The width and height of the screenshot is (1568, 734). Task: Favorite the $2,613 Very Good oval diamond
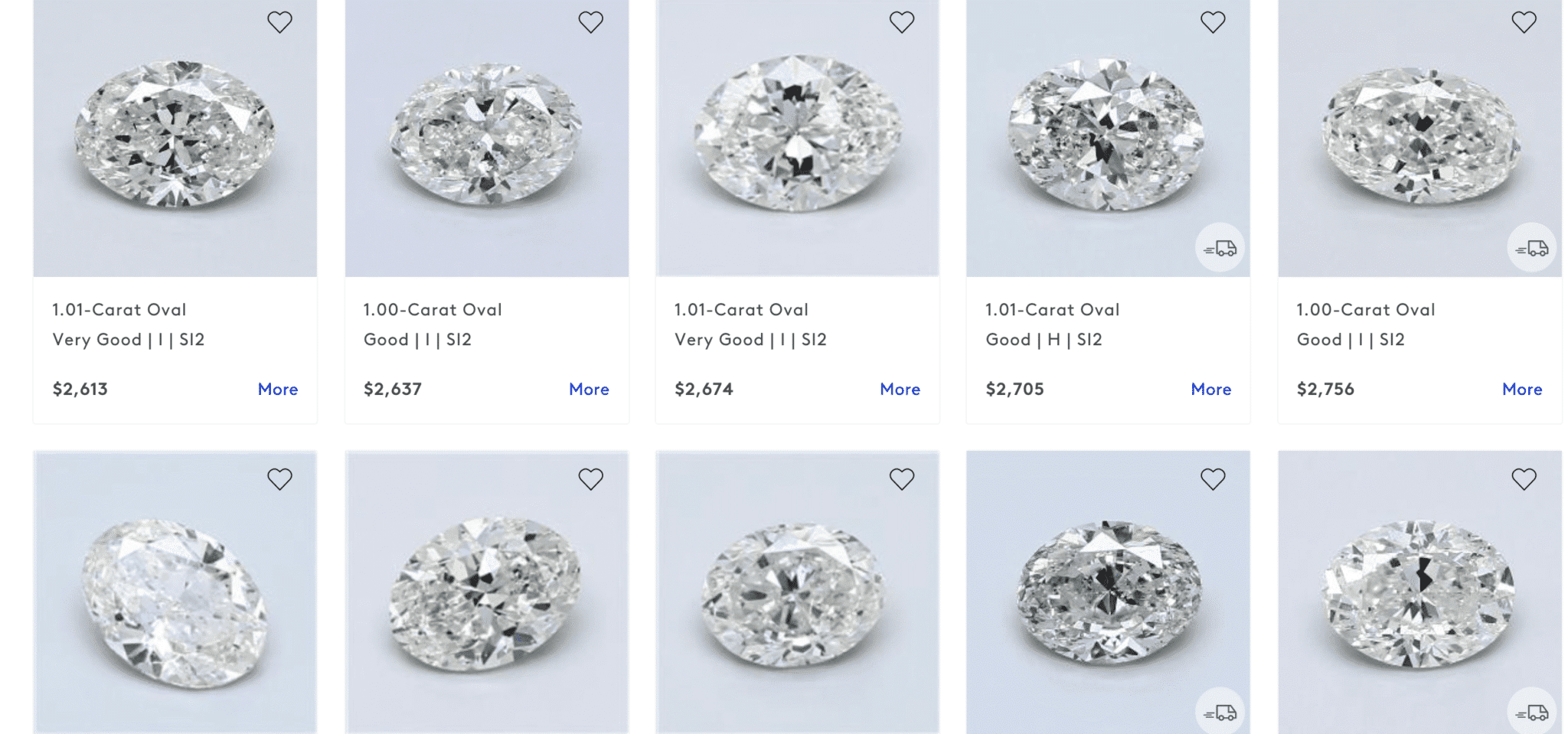tap(279, 21)
